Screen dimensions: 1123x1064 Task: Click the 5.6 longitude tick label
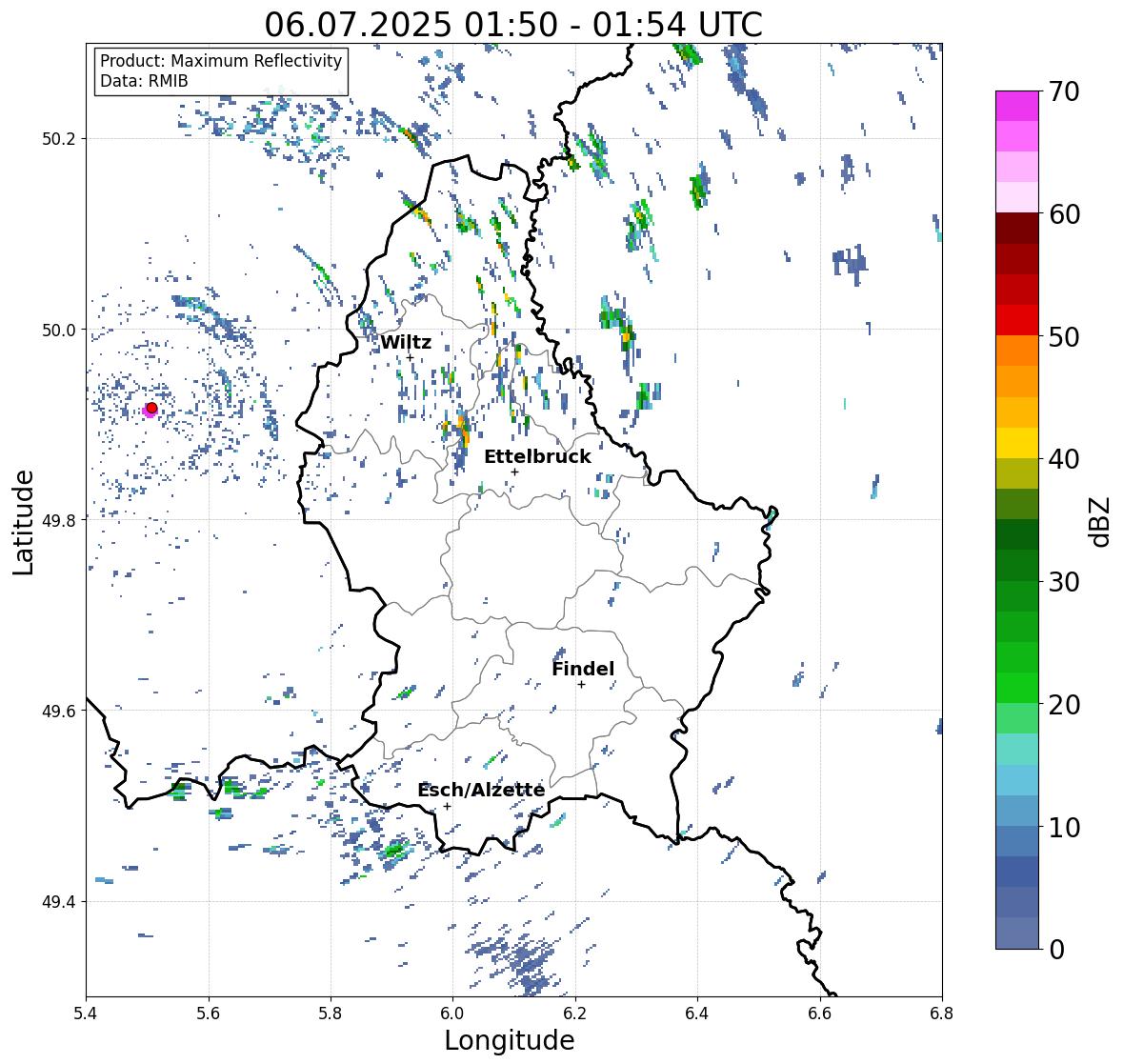coord(209,1014)
